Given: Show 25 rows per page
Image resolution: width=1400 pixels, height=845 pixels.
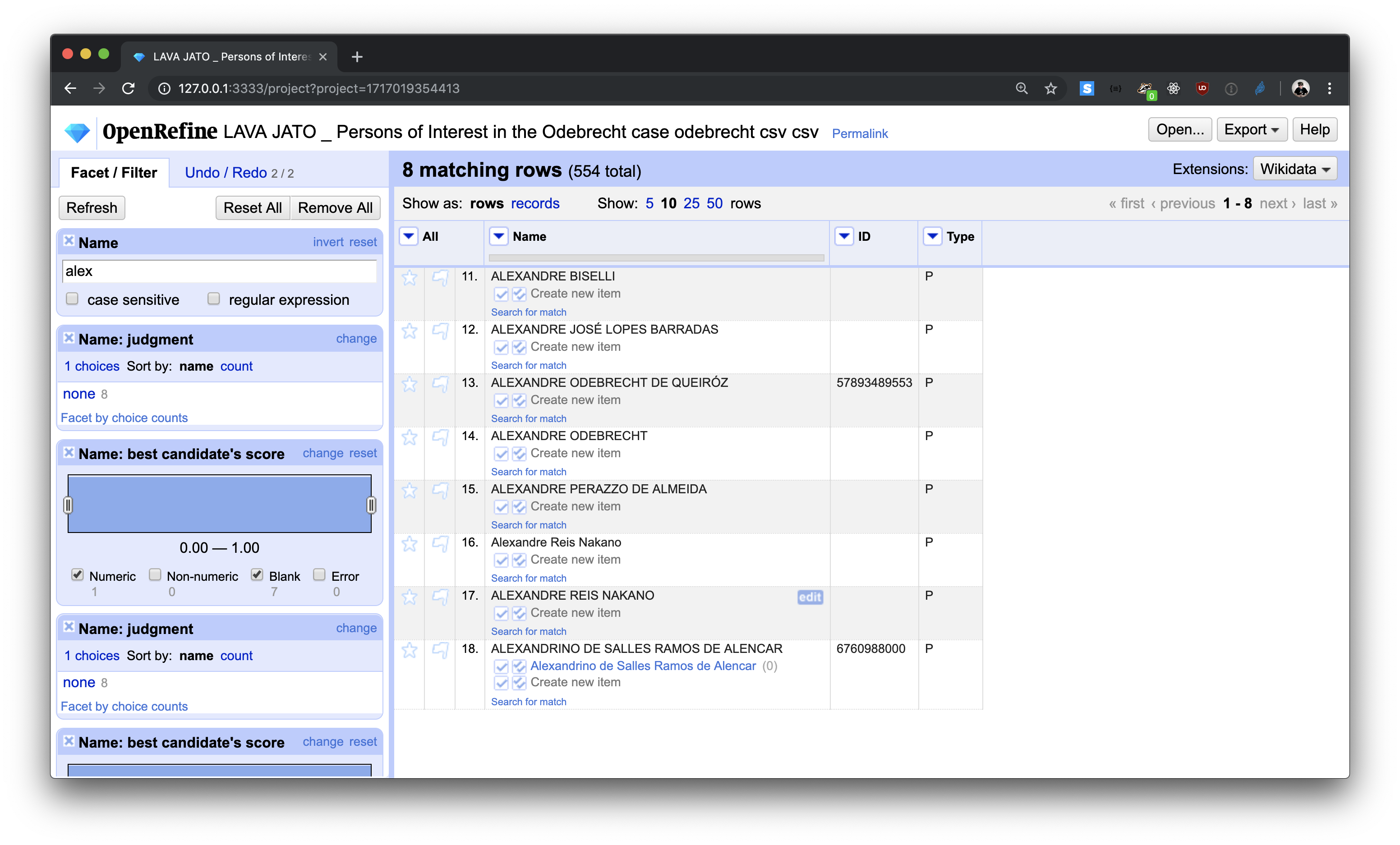Looking at the screenshot, I should (691, 203).
